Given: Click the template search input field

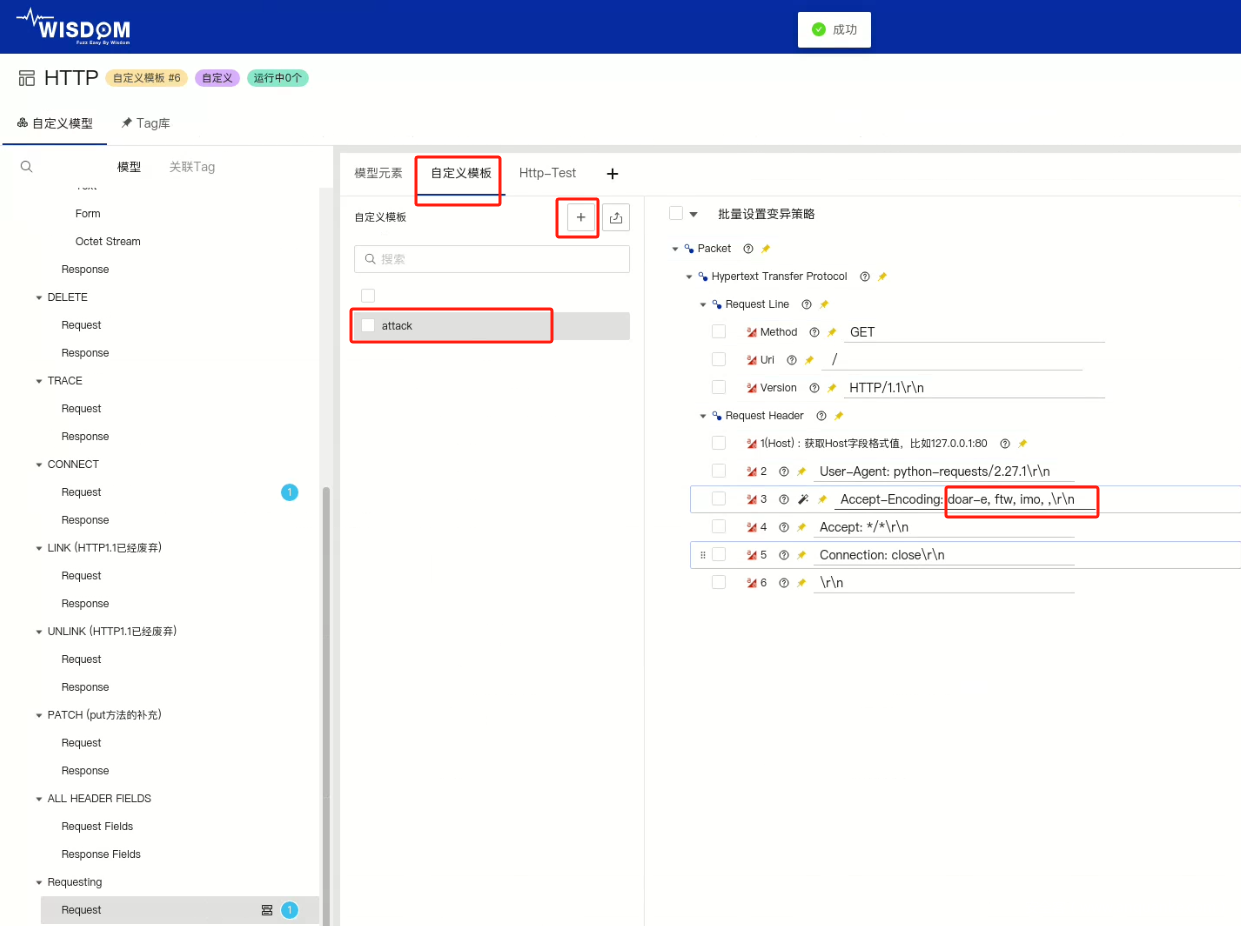Looking at the screenshot, I should coord(492,259).
